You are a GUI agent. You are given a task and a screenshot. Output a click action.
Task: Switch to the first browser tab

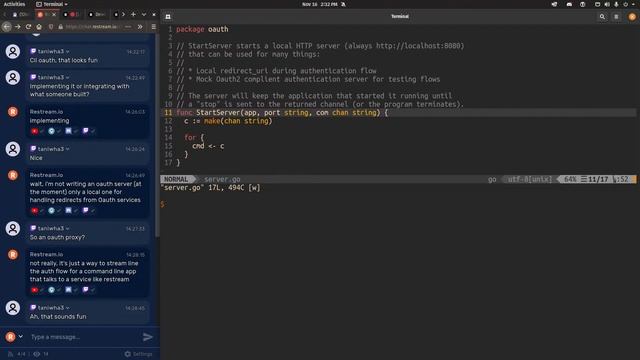(20, 14)
